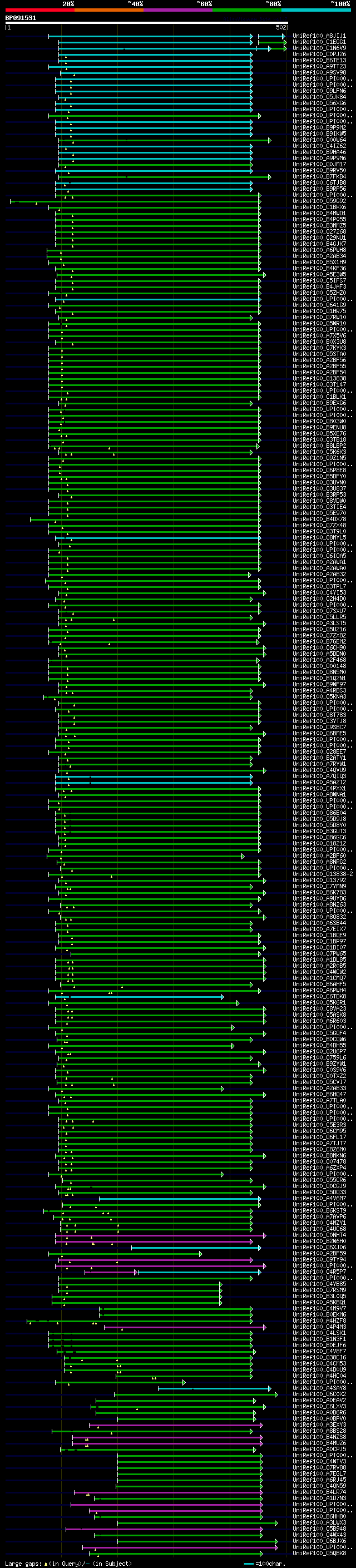
Task: Select the UniRef100_O00148 label
Action: click(319, 666)
